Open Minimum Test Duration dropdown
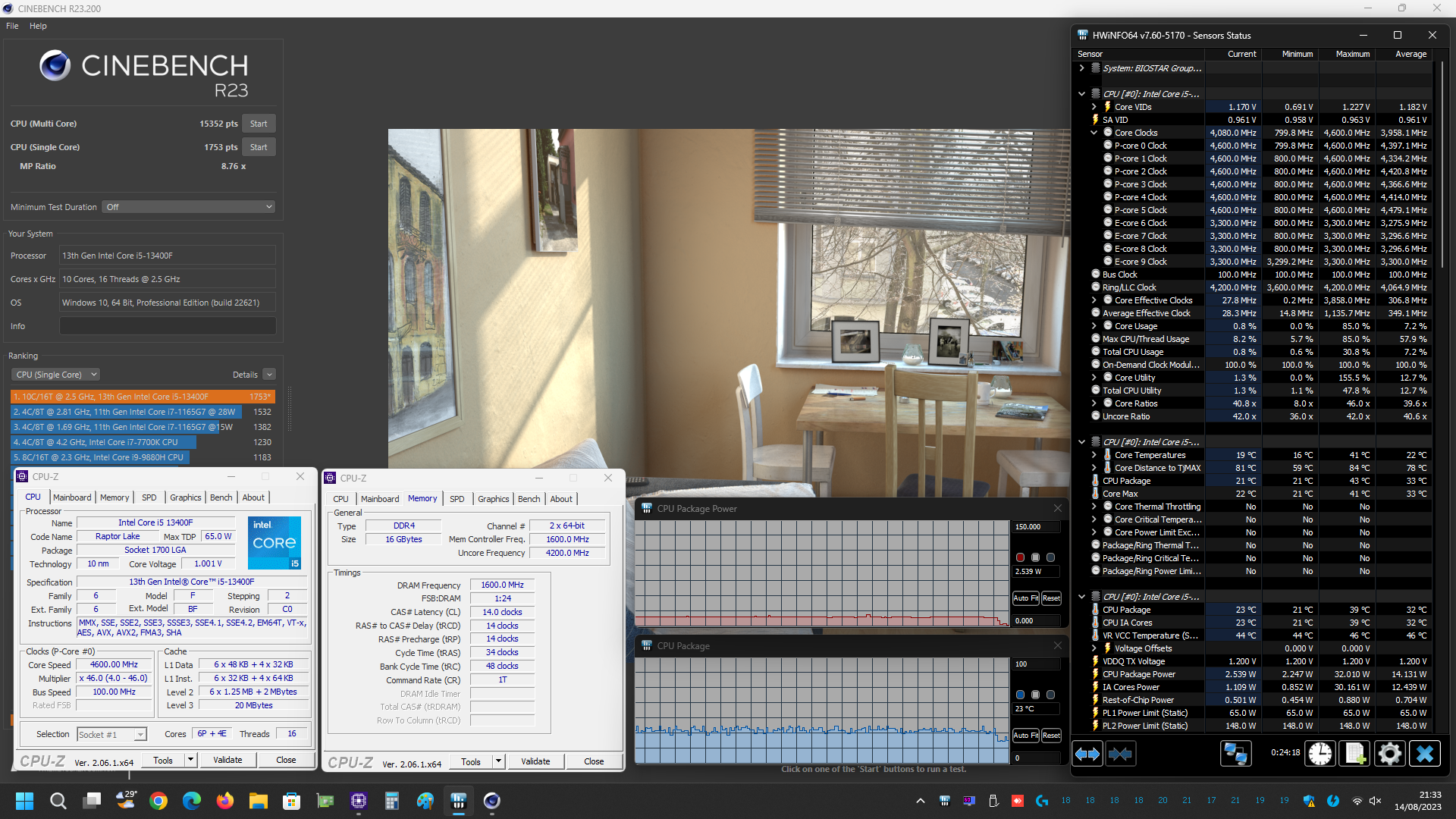This screenshot has width=1456, height=819. pos(188,207)
